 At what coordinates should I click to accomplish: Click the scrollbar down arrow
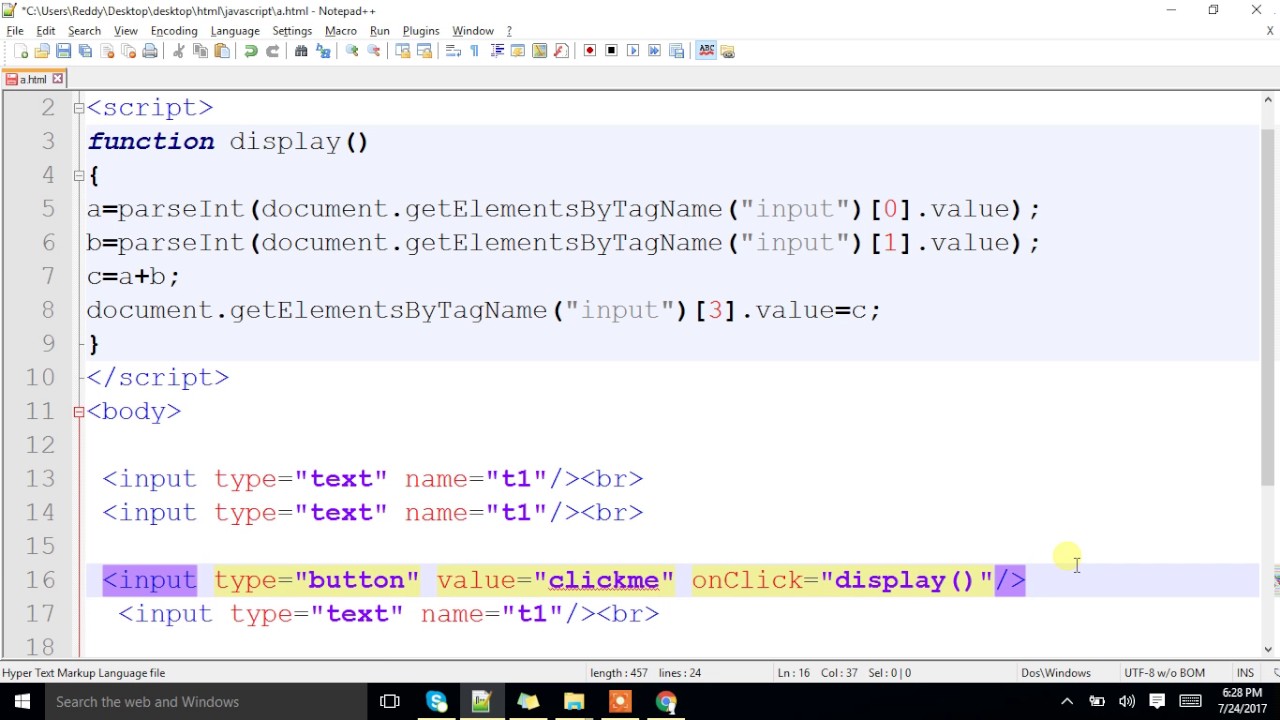pos(1268,649)
